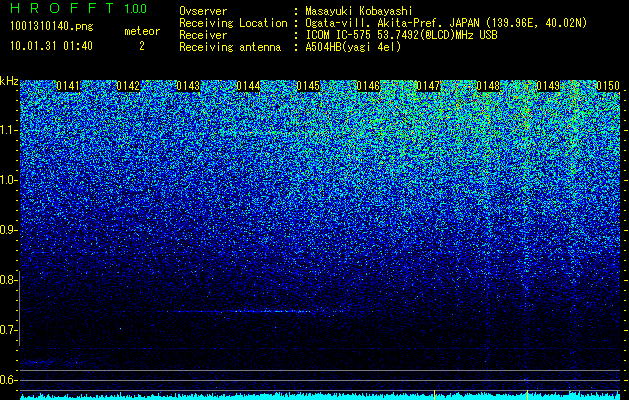Click the 0148 time marker
629x400 pixels.
coord(489,86)
